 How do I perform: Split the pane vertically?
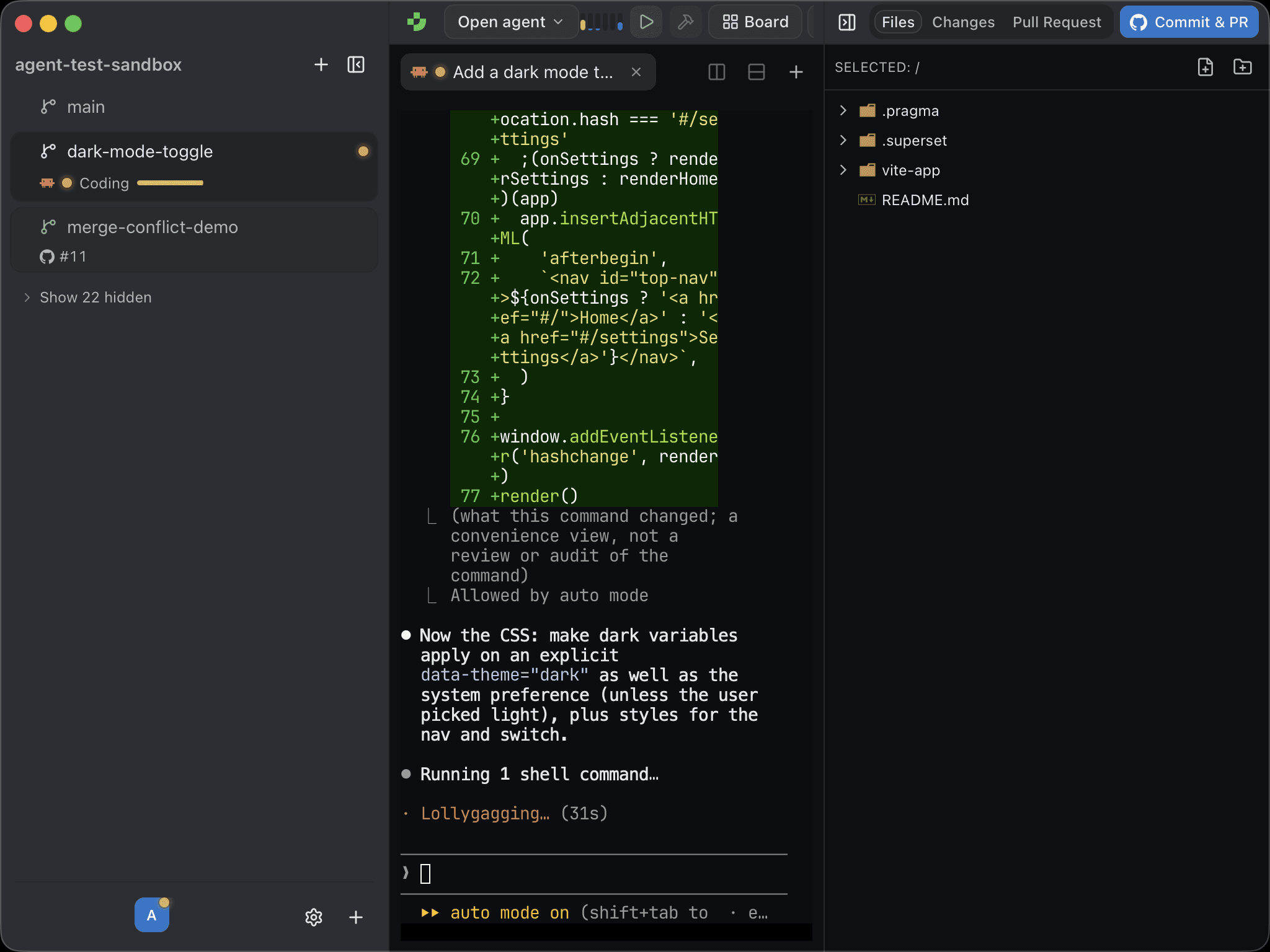tap(716, 72)
